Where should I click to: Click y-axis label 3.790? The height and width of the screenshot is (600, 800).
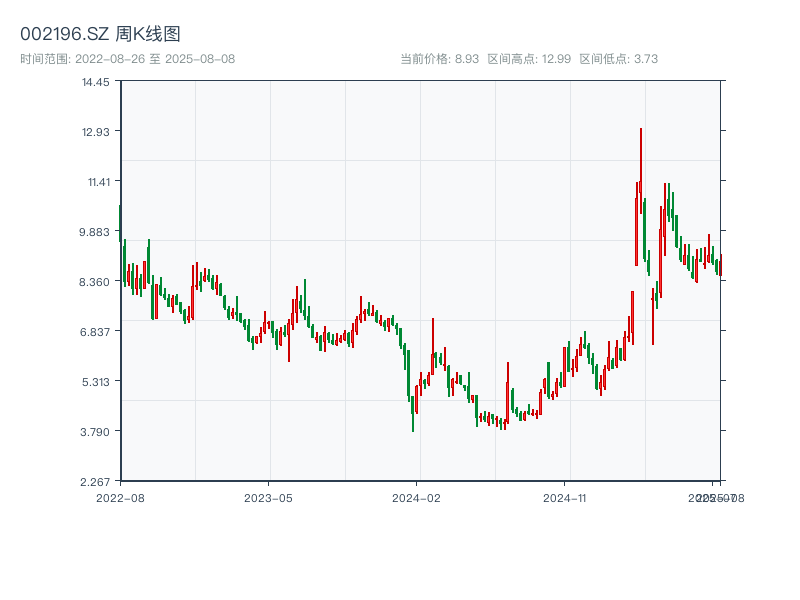click(x=94, y=432)
